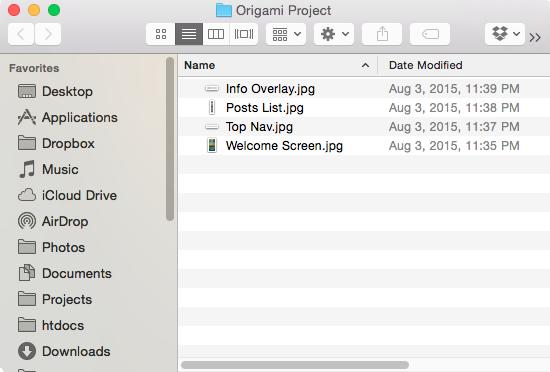The width and height of the screenshot is (550, 372).
Task: Click the Info Overlay.jpg thumbnail icon
Action: click(x=212, y=88)
